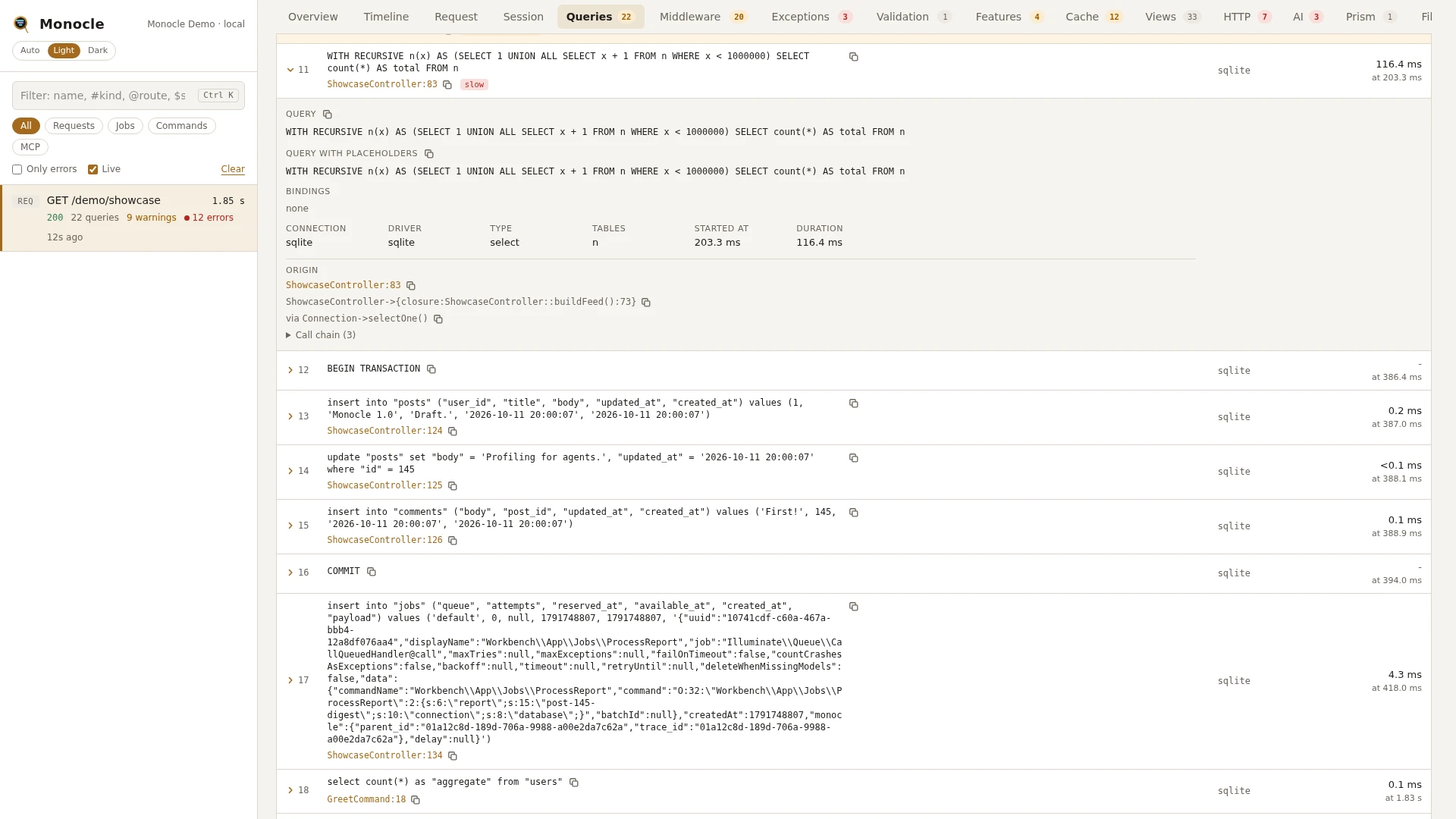Open the Views tab
Screen dimensions: 1456x819
[x=1172, y=17]
